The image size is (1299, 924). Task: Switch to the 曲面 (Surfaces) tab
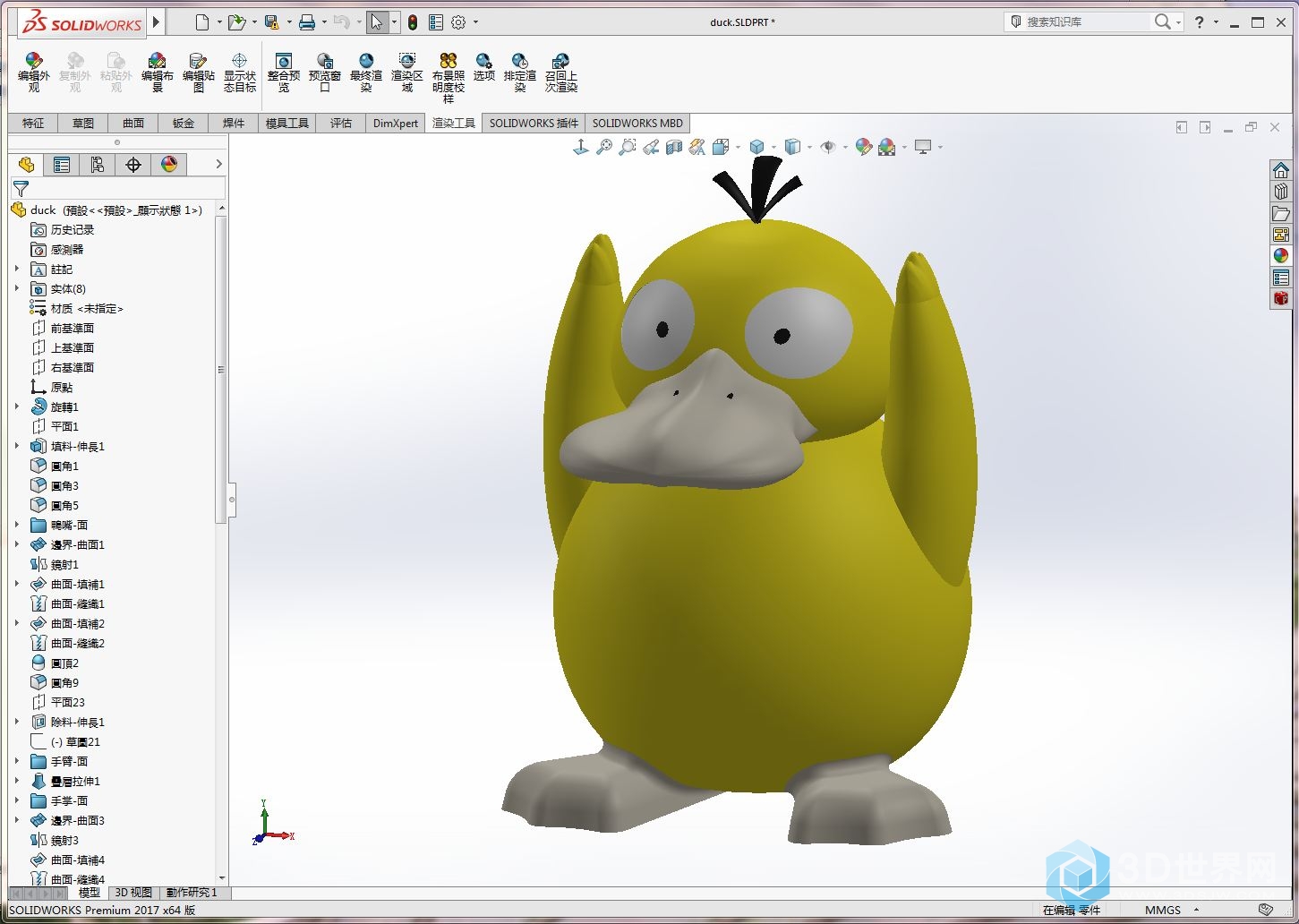click(133, 124)
